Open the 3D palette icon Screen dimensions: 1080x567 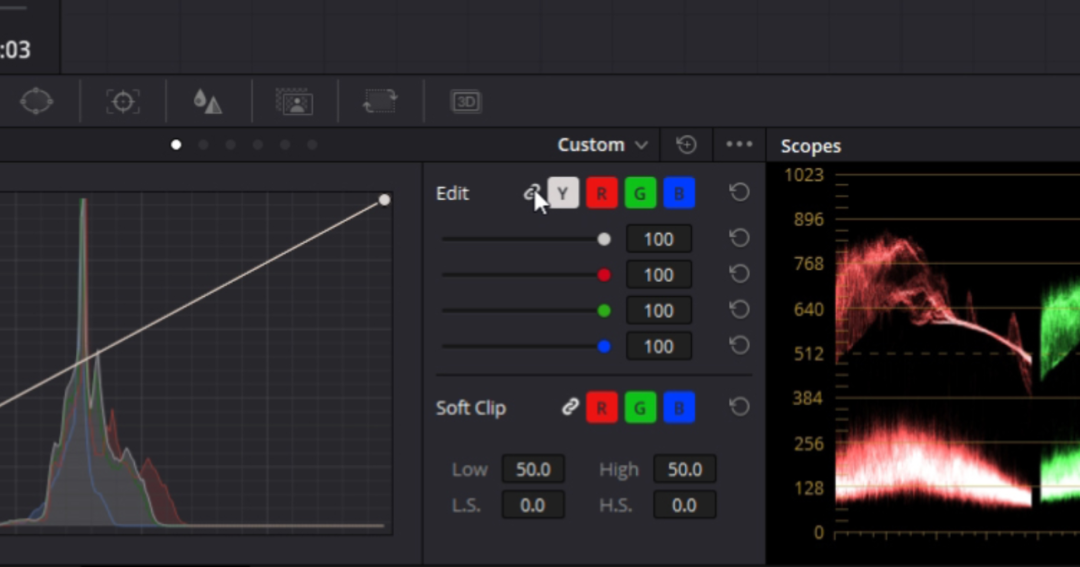(x=465, y=101)
